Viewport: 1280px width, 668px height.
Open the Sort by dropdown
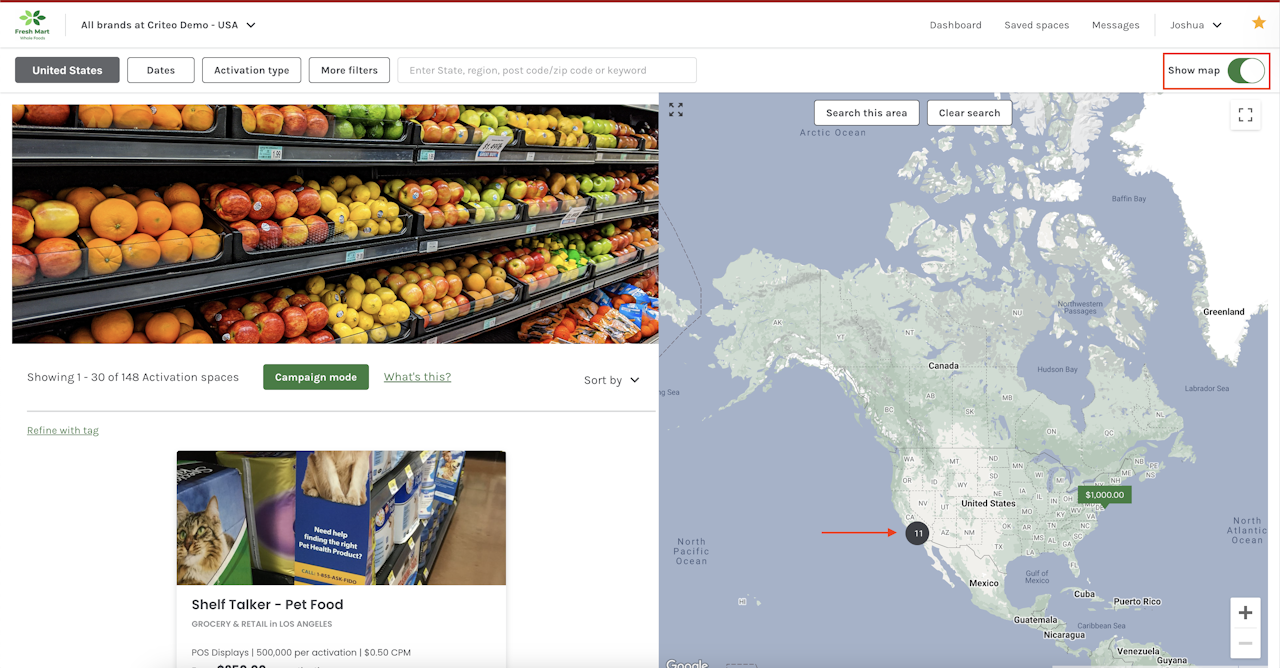pyautogui.click(x=612, y=380)
